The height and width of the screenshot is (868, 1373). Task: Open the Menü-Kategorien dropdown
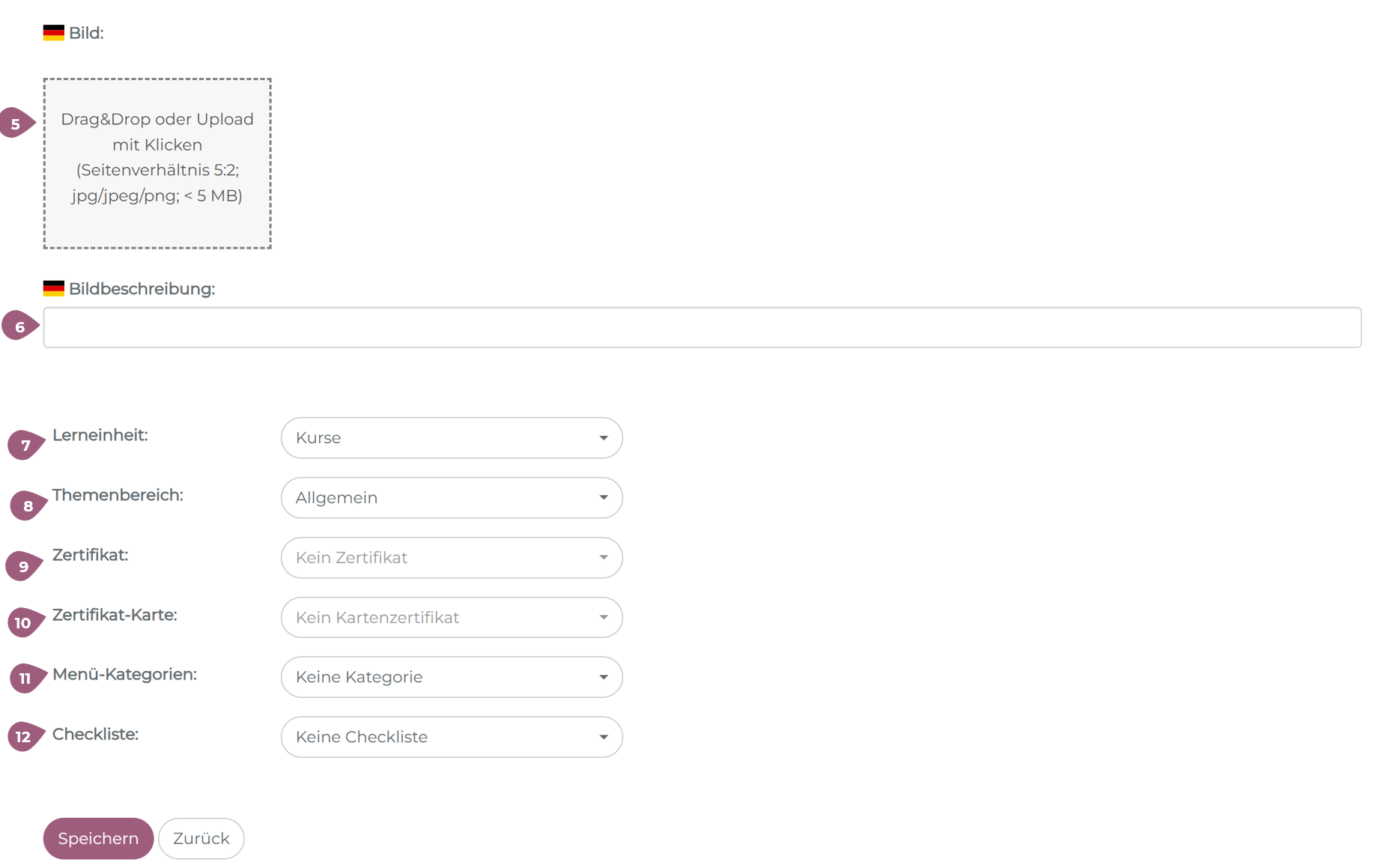tap(451, 677)
